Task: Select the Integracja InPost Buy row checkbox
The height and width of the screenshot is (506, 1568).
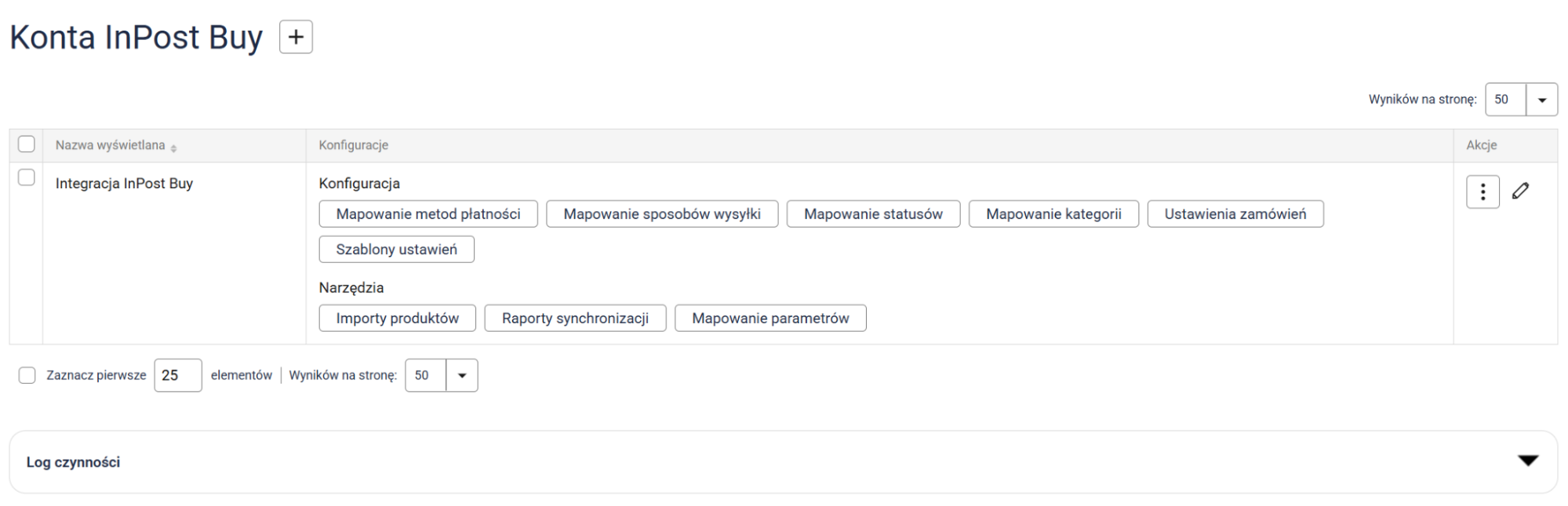Action: 27,178
